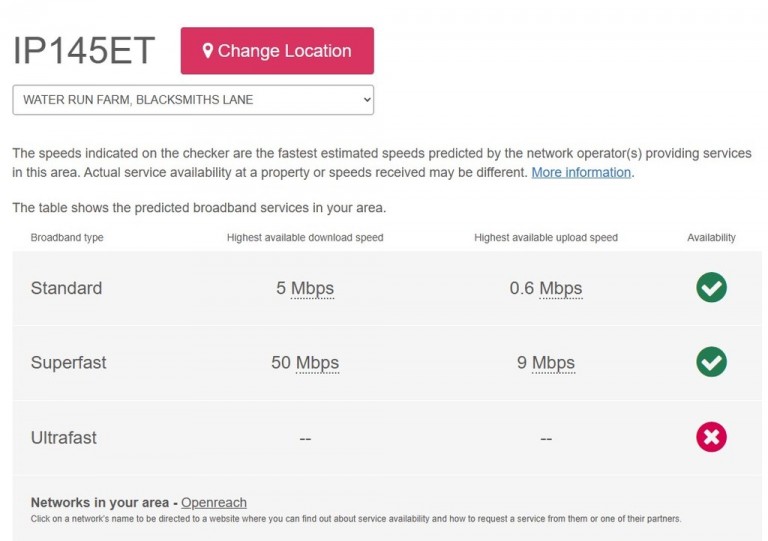The height and width of the screenshot is (541, 768).
Task: Click the 50 Mbps Superfast download speed
Action: coord(305,363)
